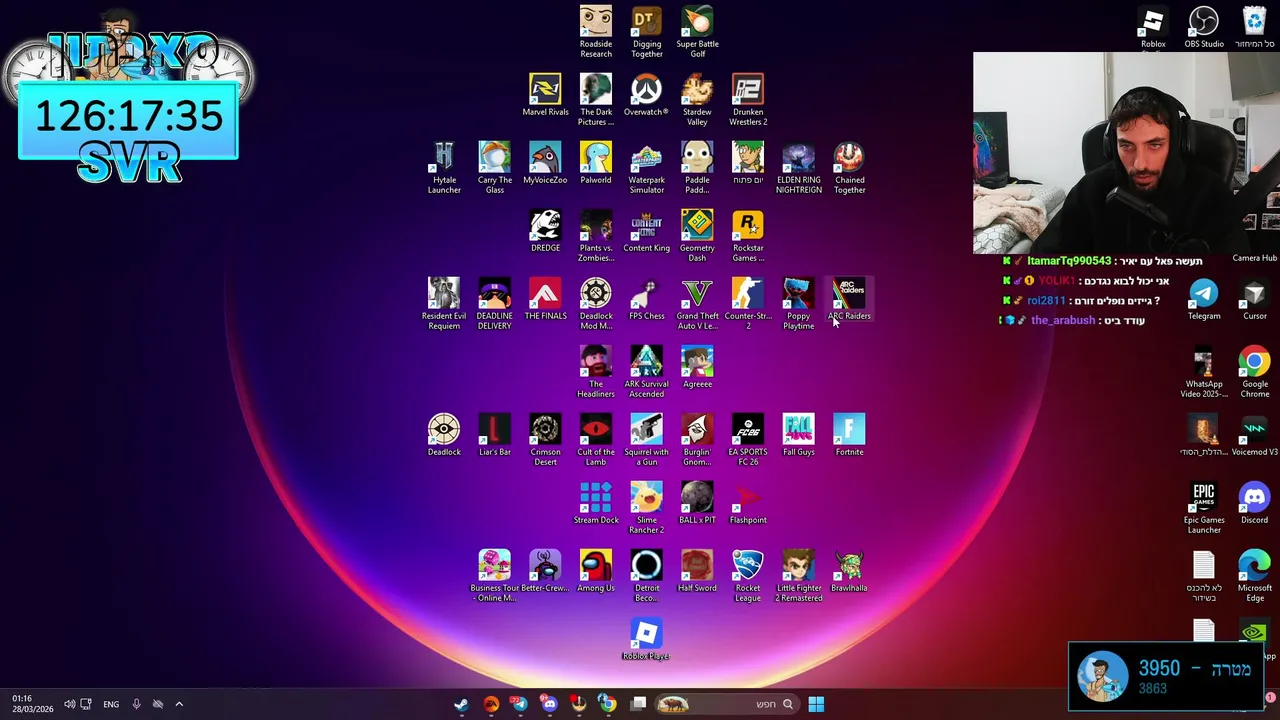The image size is (1280, 720).
Task: Launch THE FINALS desktop icon
Action: (545, 299)
